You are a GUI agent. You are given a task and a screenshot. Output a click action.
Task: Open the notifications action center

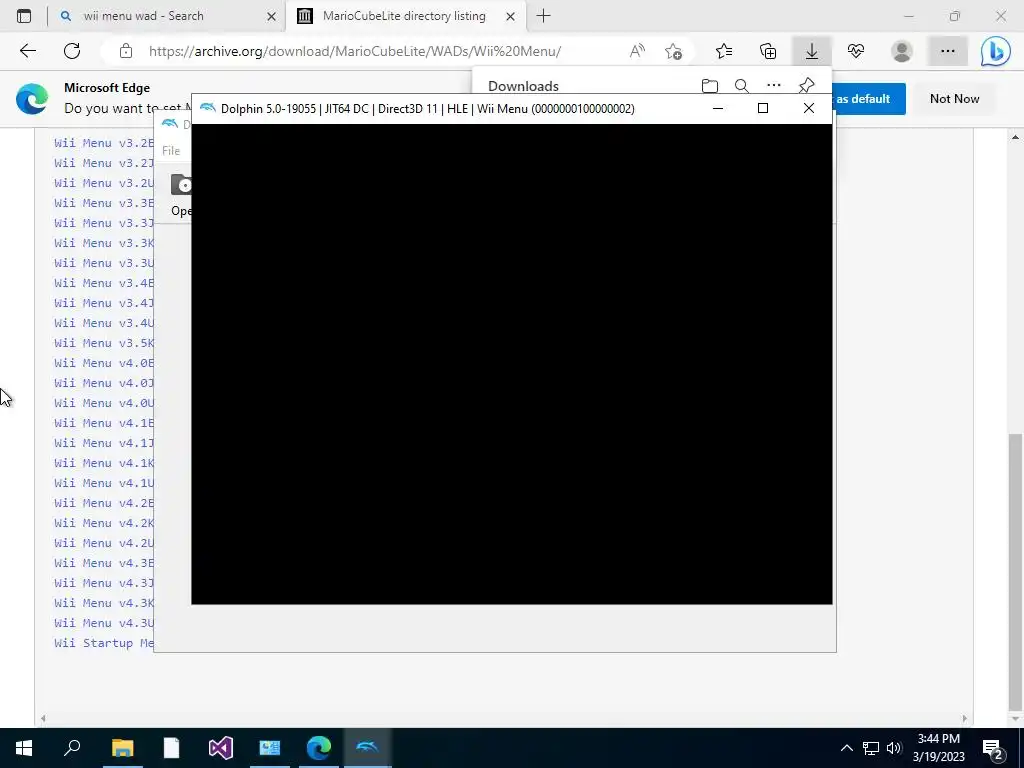click(993, 748)
